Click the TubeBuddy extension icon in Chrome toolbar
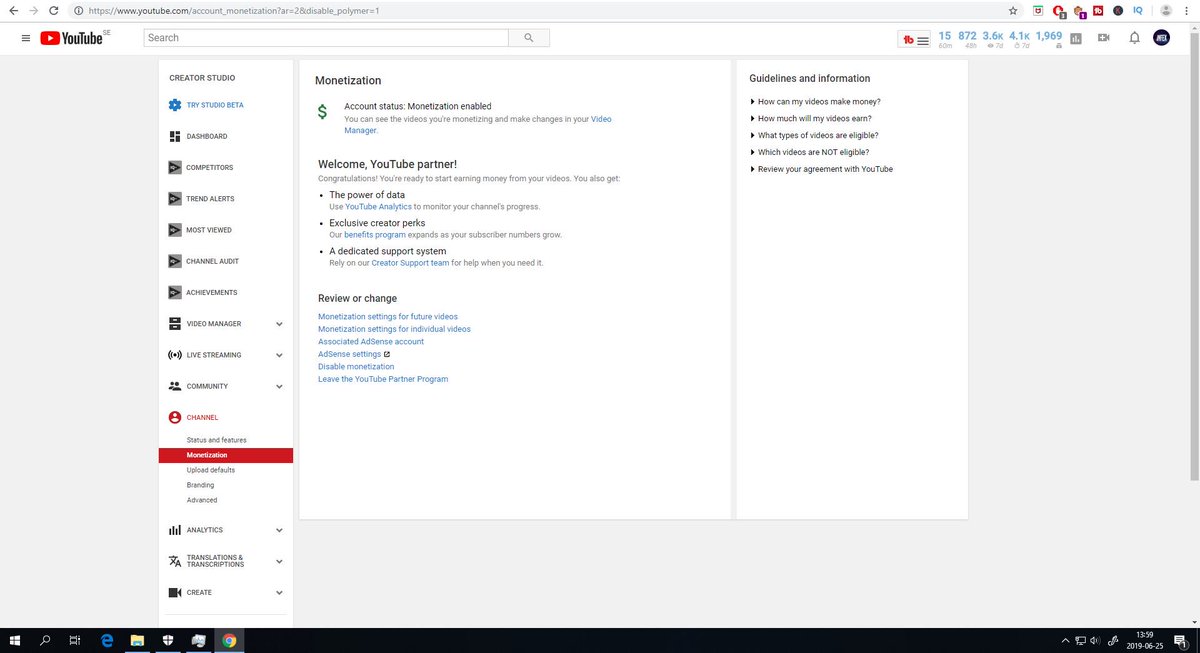 click(1098, 10)
